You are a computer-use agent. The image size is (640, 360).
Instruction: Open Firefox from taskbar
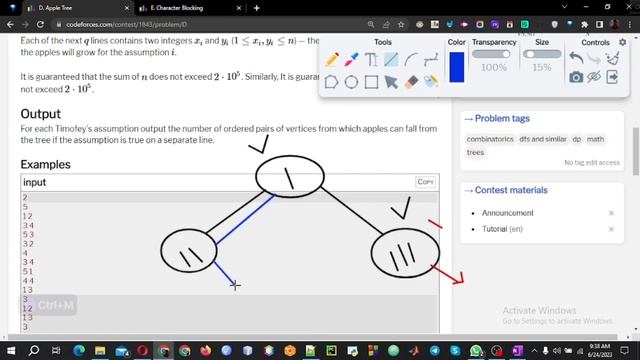pyautogui.click(x=205, y=351)
